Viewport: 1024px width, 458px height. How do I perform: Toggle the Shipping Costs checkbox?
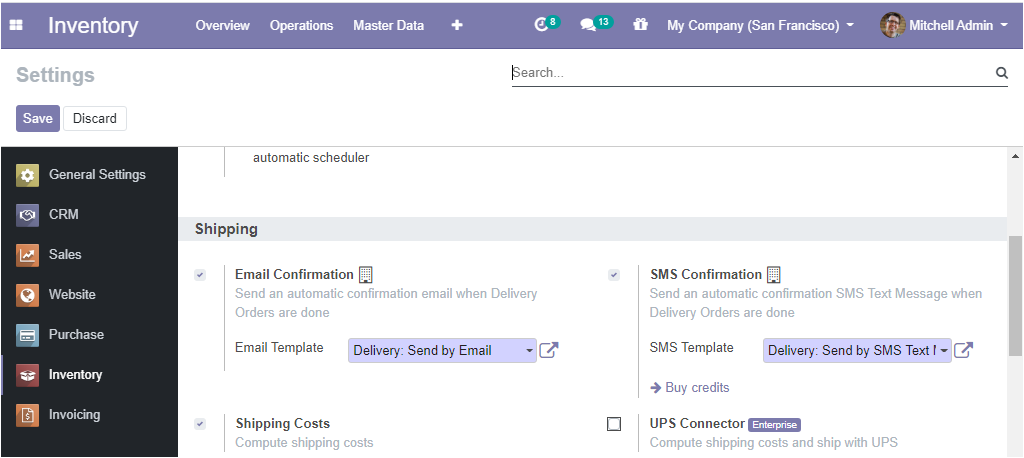pos(200,424)
